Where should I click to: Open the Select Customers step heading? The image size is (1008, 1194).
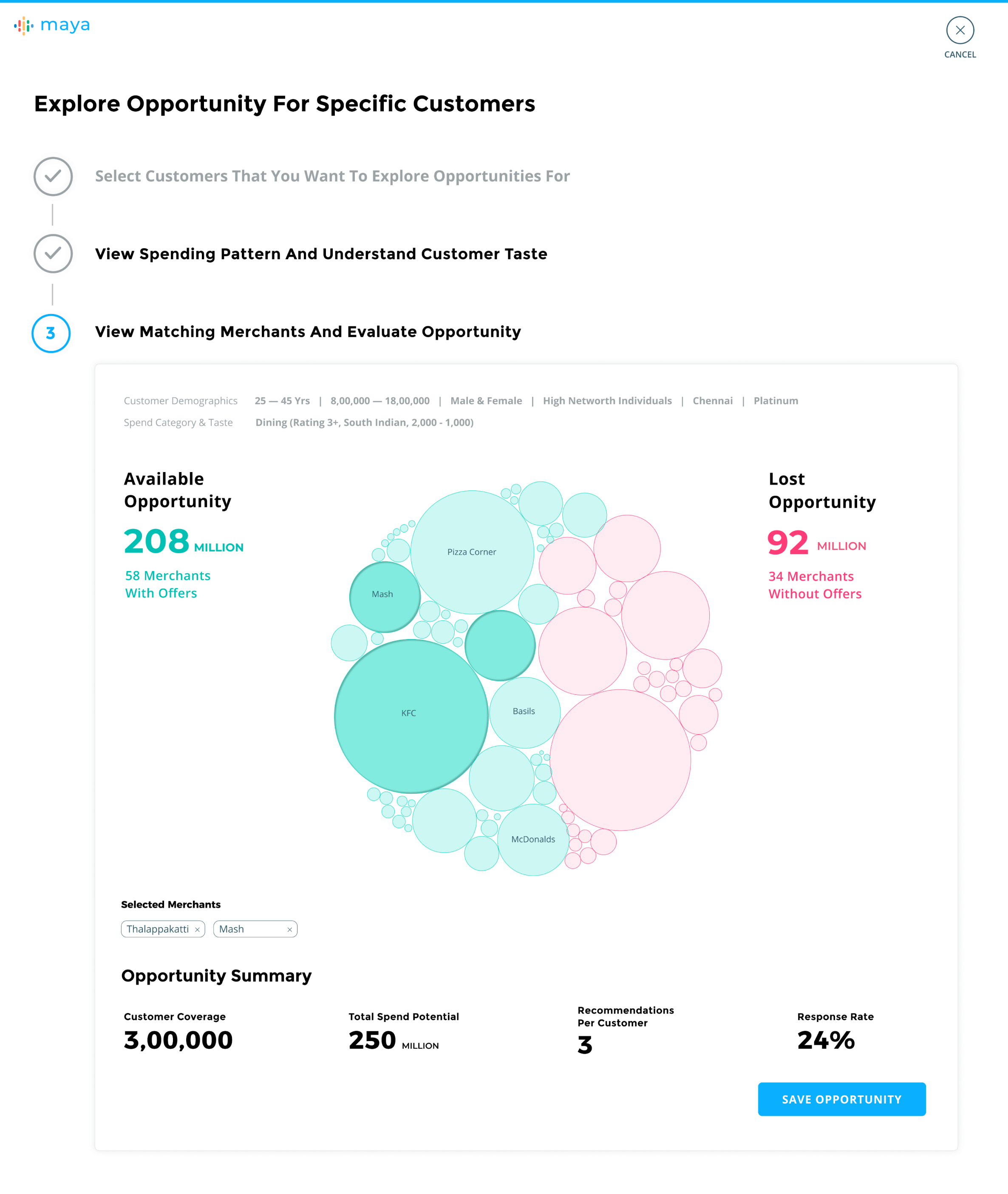coord(332,176)
